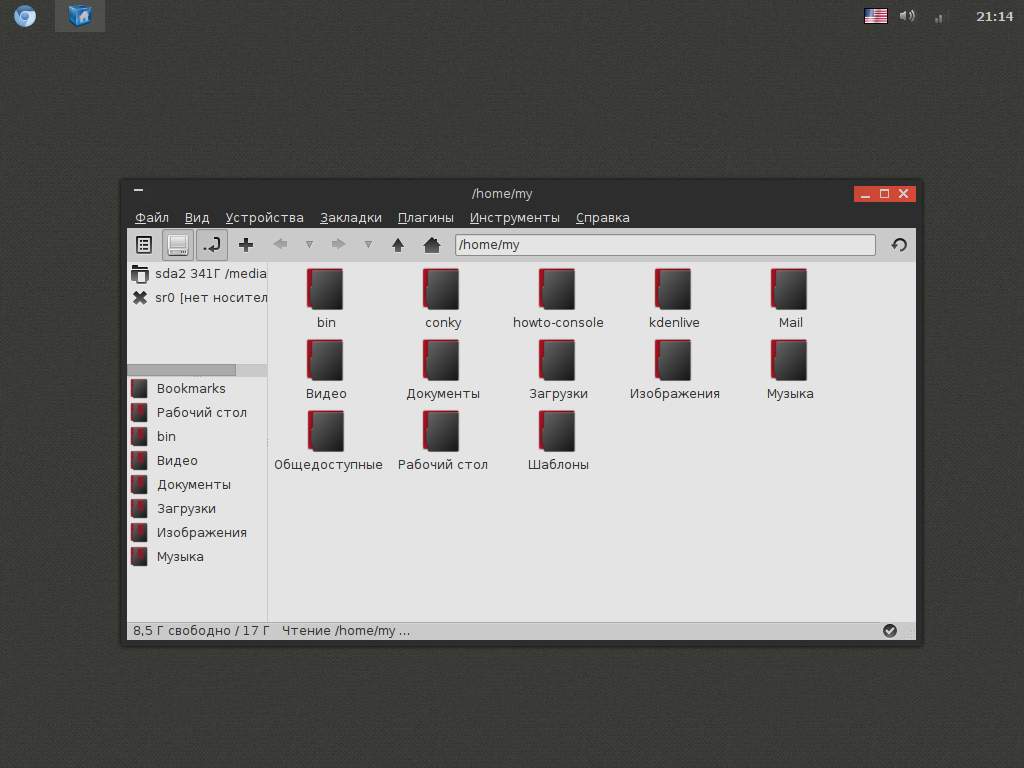Click the devices panel horizontal scrollbar
This screenshot has width=1024, height=768.
click(x=182, y=370)
